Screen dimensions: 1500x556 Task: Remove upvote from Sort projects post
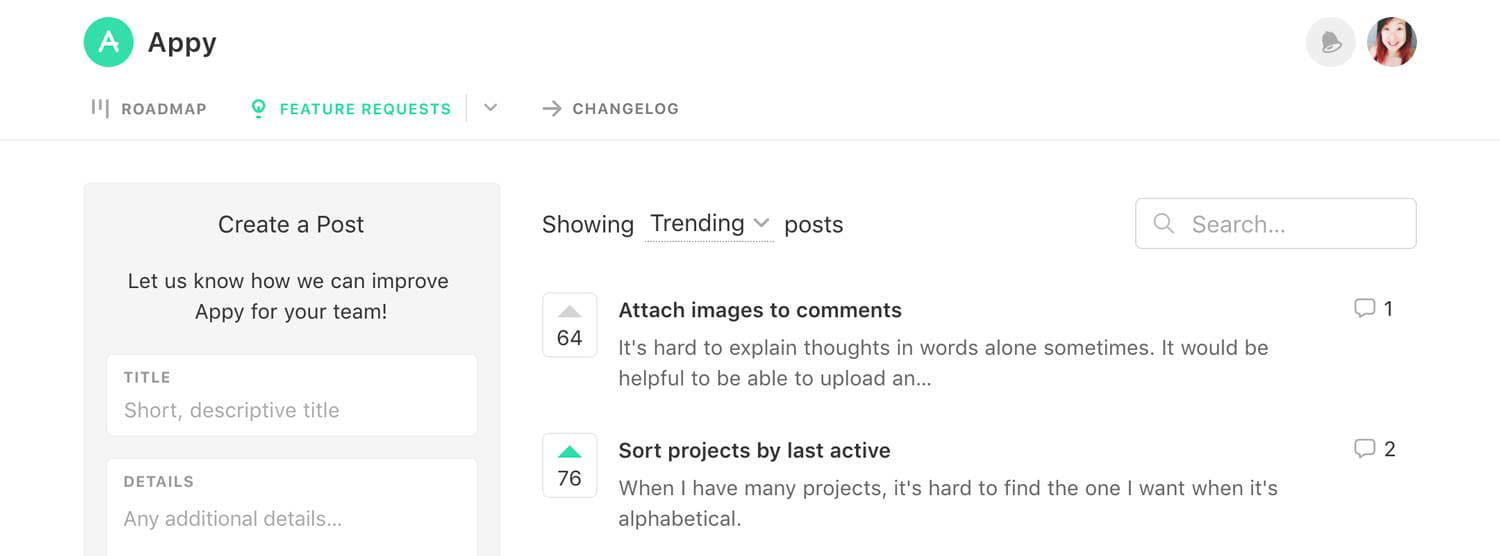click(x=569, y=452)
